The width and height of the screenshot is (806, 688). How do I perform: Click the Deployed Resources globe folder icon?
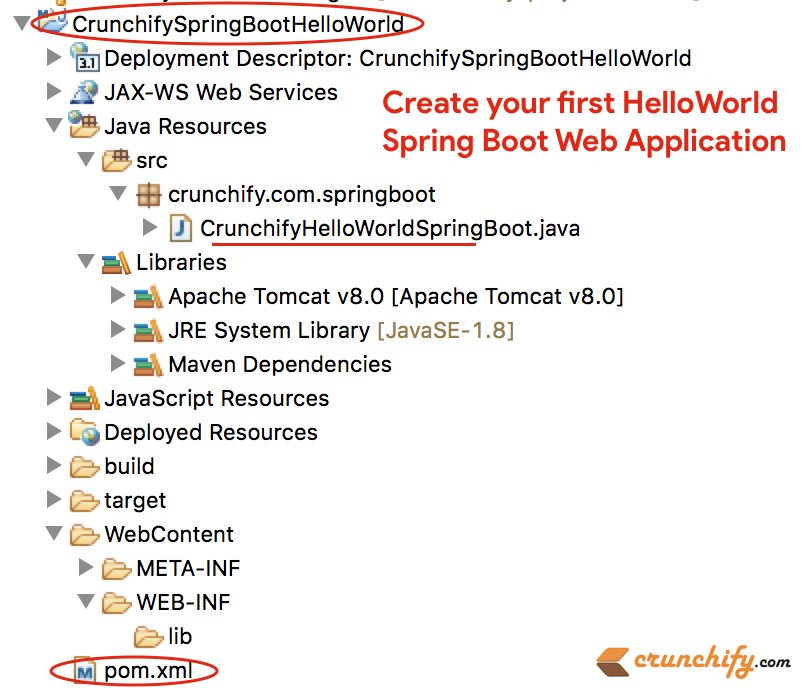pyautogui.click(x=85, y=433)
